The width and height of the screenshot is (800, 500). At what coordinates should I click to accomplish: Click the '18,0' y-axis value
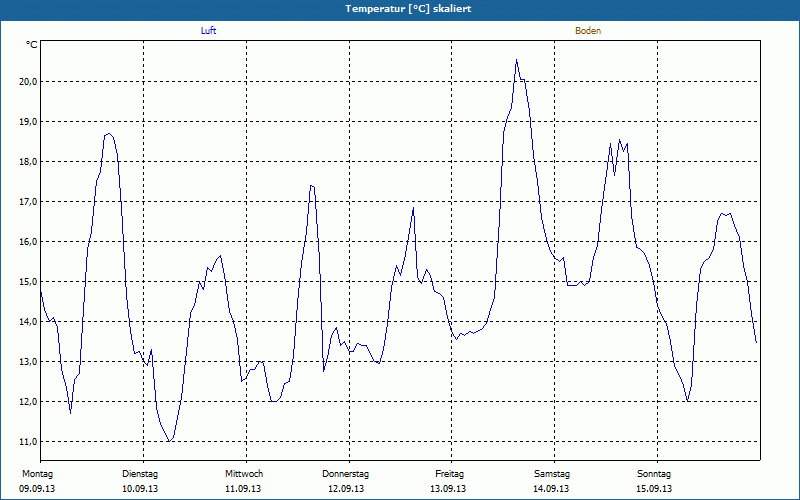28,162
